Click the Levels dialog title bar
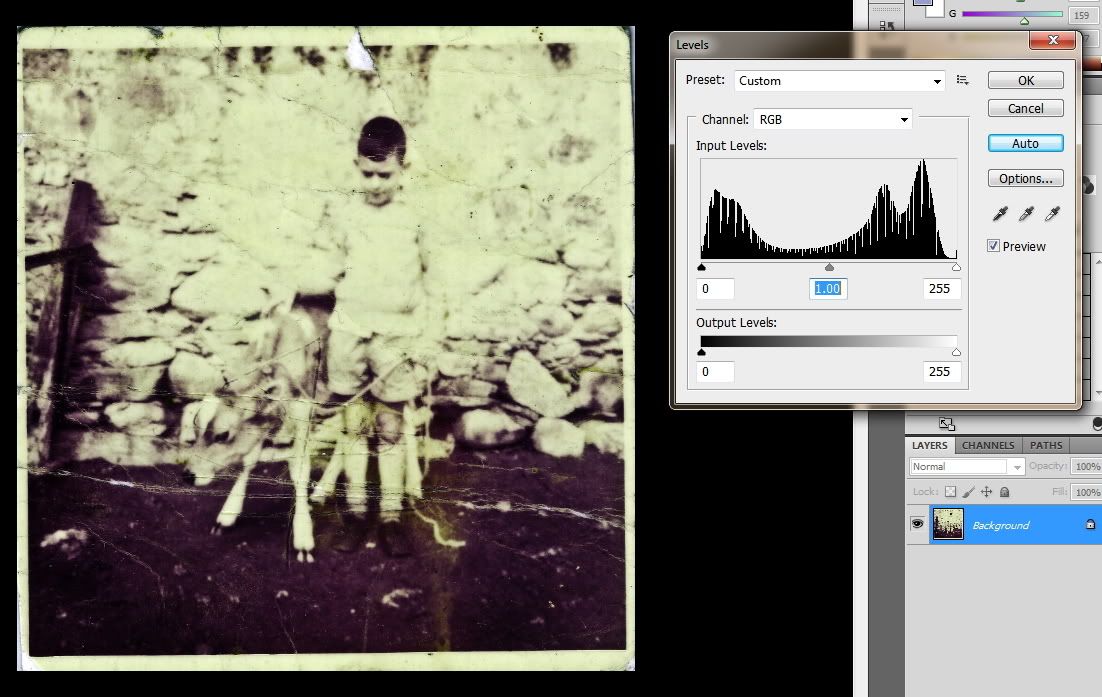1102x697 pixels. tap(850, 44)
